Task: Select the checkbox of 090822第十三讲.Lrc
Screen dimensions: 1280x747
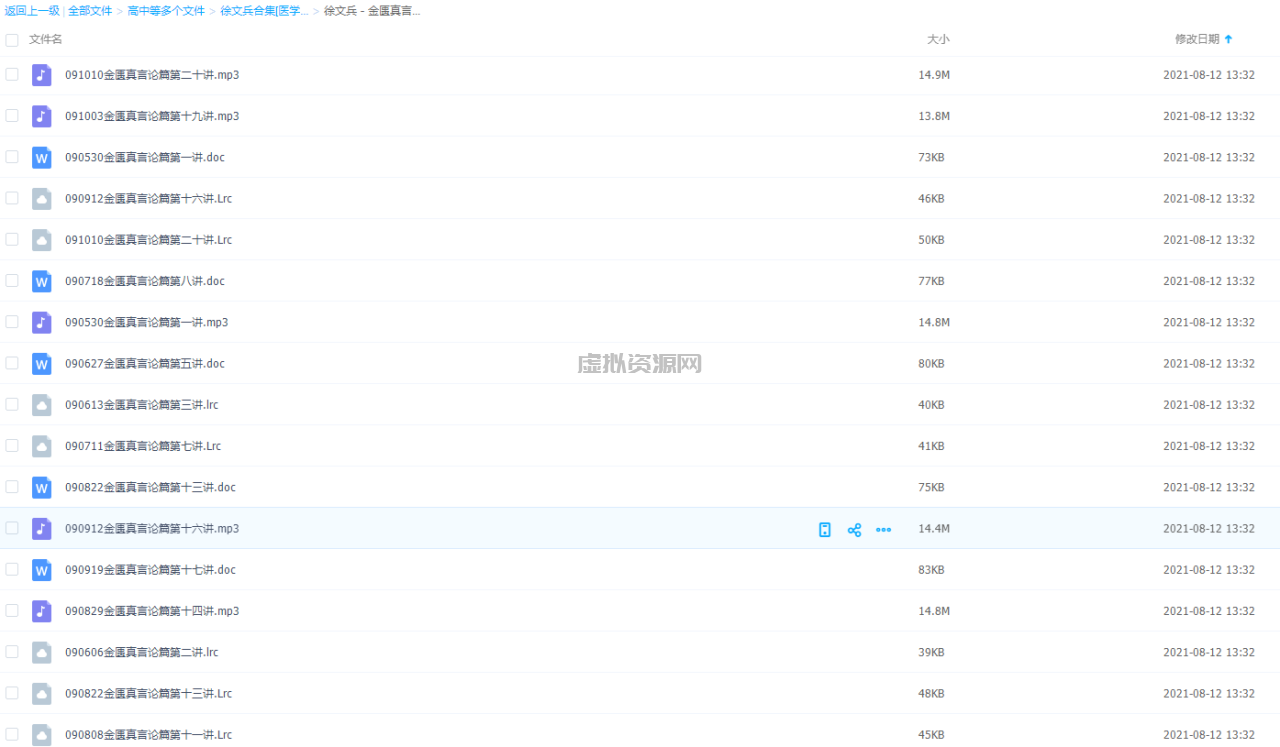Action: pos(12,693)
